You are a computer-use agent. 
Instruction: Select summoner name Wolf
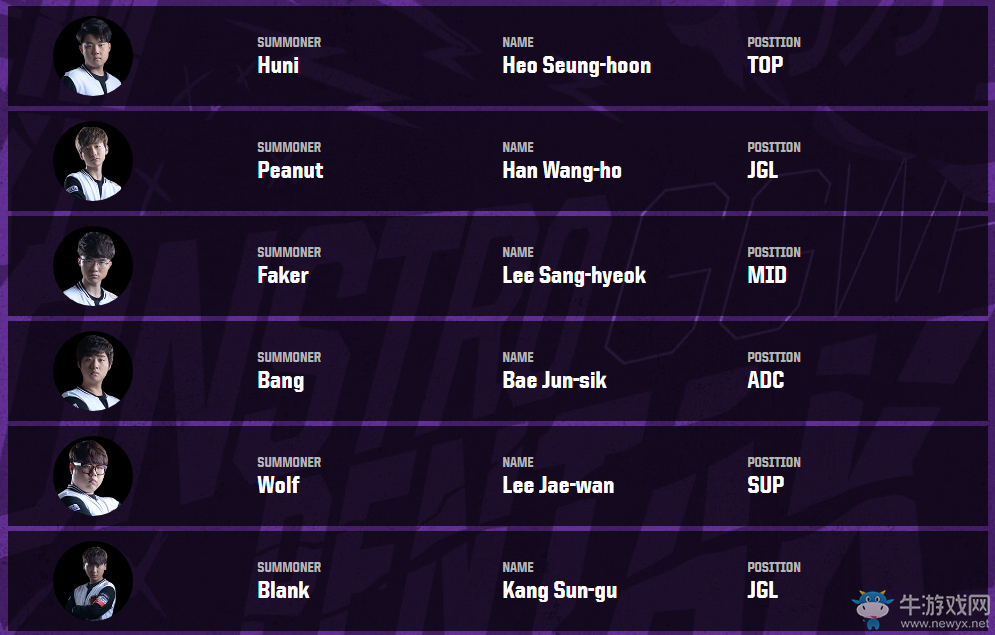[x=278, y=486]
